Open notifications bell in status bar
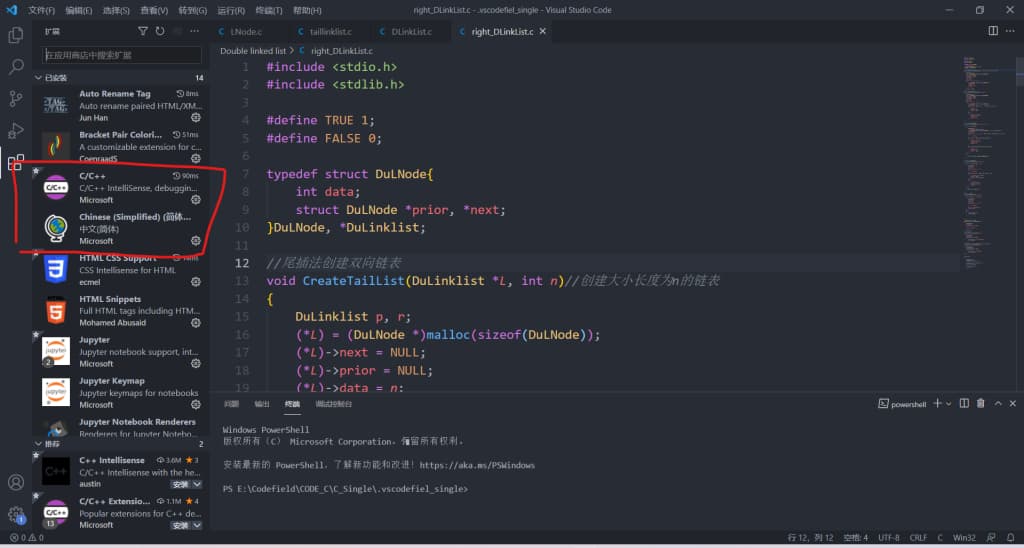This screenshot has height=548, width=1024. tap(1010, 538)
